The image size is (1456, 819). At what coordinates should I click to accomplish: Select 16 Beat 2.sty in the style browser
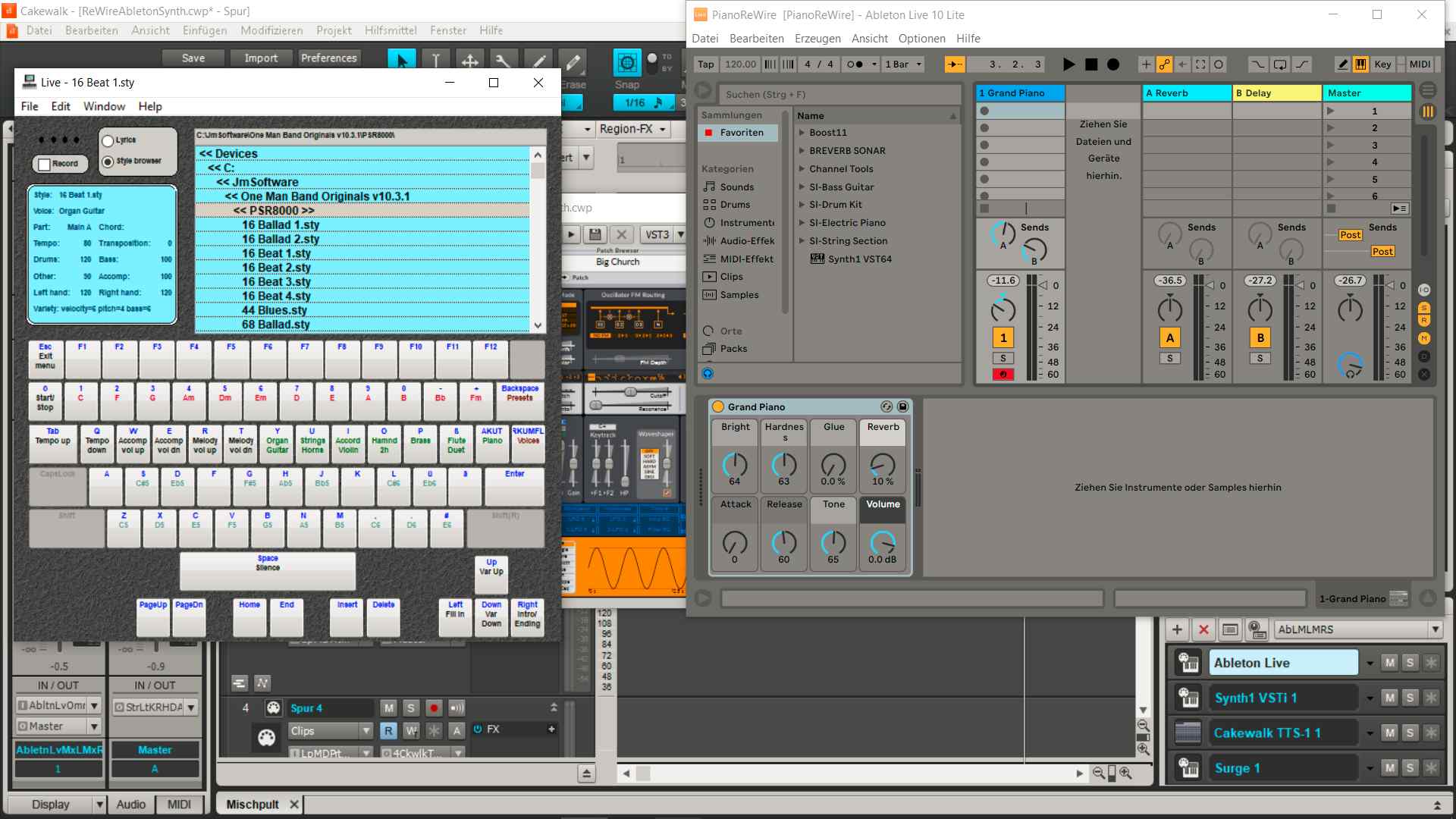(x=362, y=268)
